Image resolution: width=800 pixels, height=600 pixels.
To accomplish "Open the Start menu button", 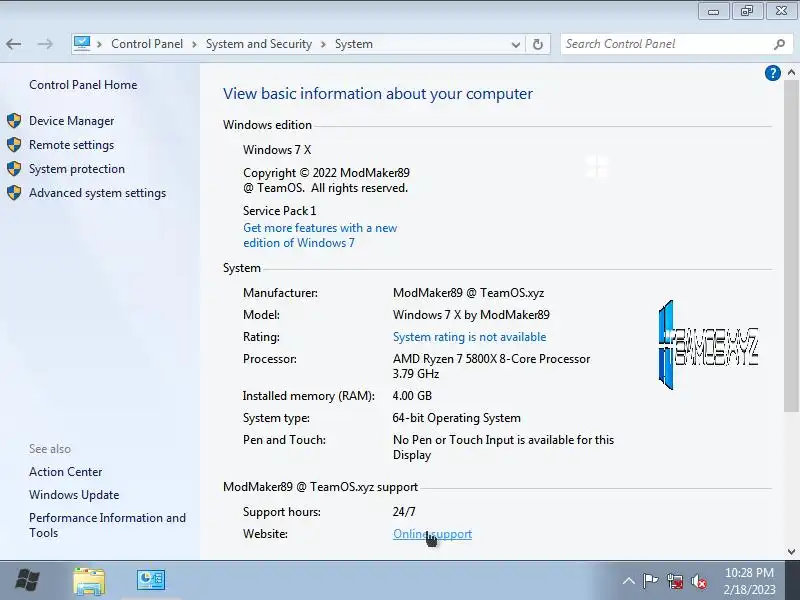I will [x=28, y=580].
